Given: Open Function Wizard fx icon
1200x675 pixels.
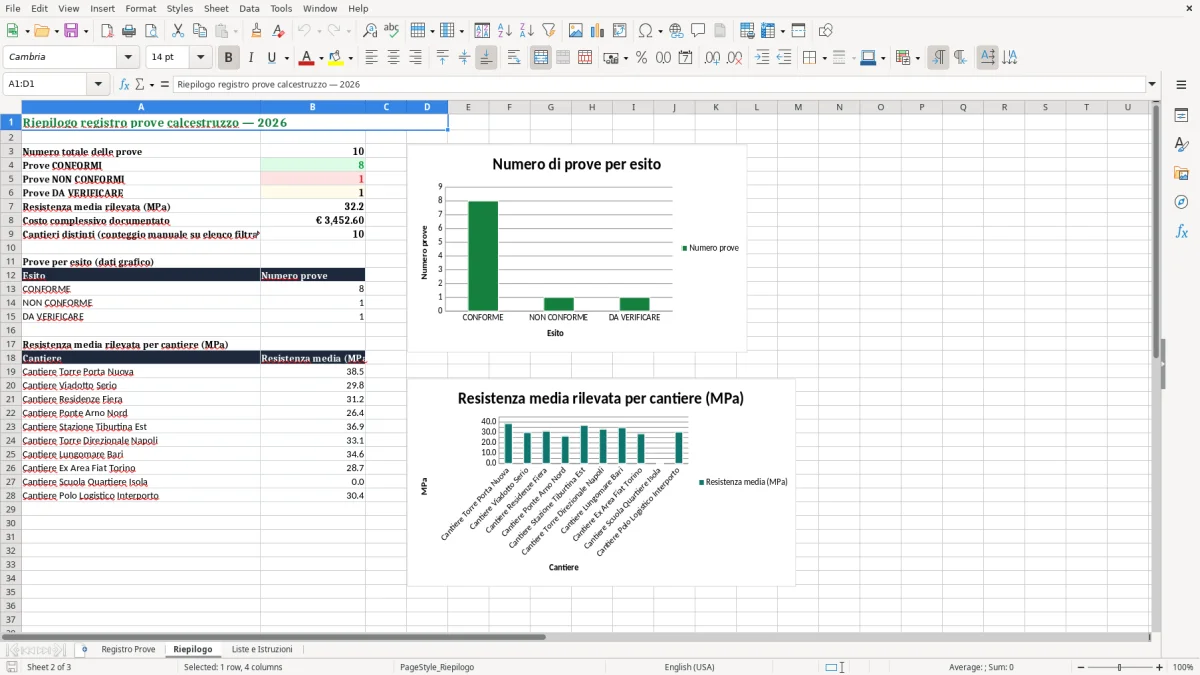Looking at the screenshot, I should 125,84.
